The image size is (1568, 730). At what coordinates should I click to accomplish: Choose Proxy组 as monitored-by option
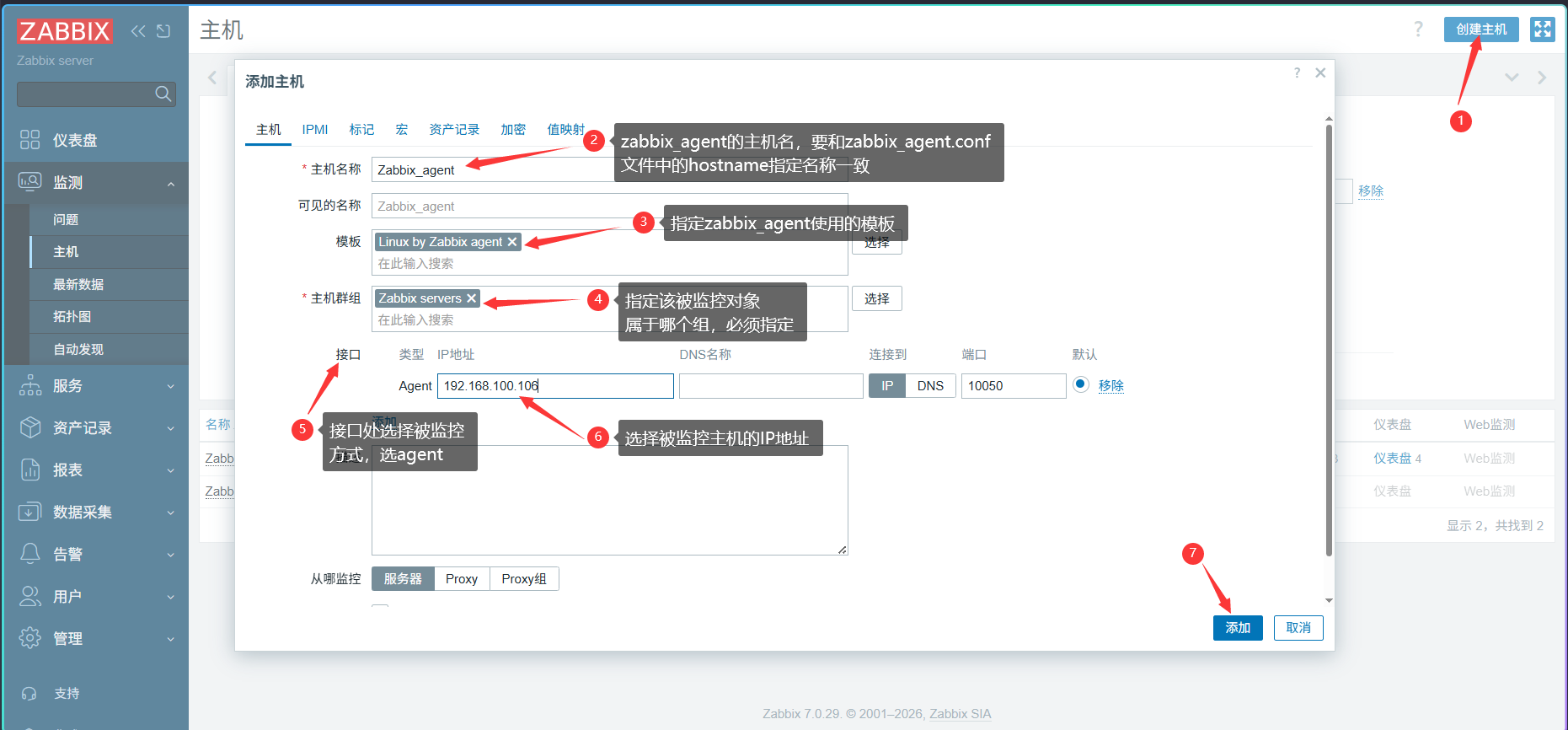pos(524,579)
